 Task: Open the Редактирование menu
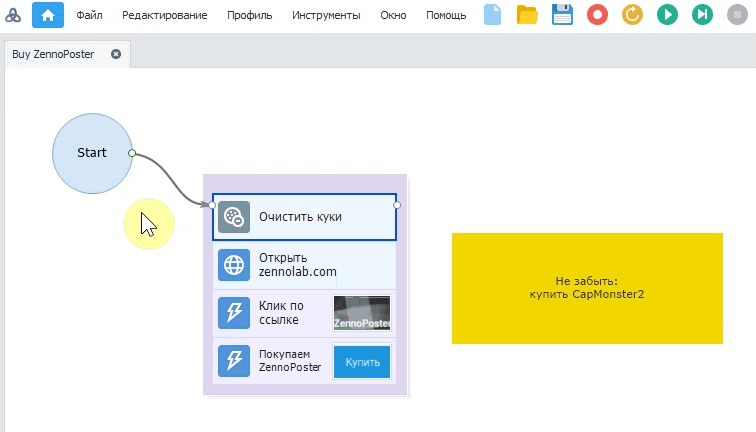point(164,15)
